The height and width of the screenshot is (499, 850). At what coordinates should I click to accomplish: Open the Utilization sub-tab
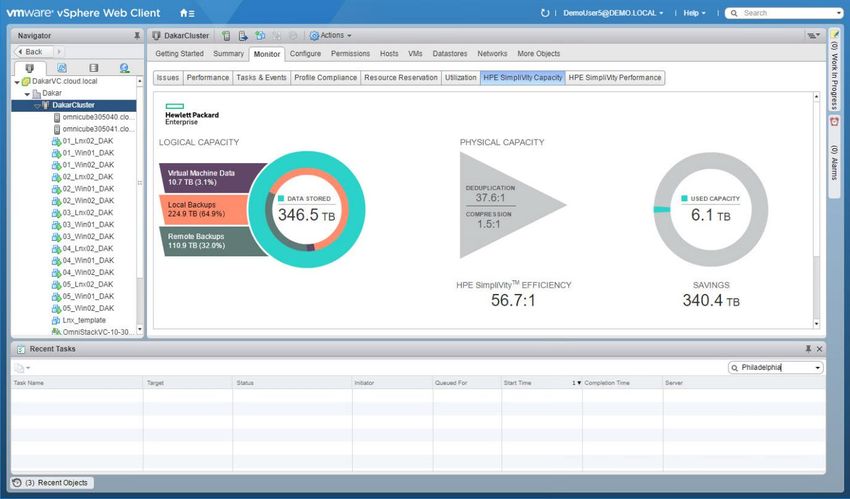[x=460, y=77]
